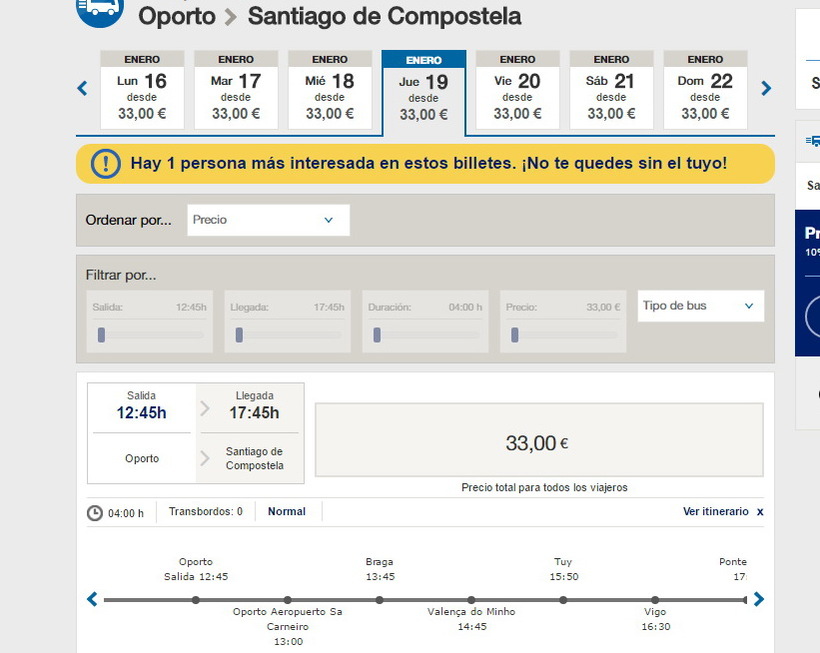The height and width of the screenshot is (653, 820).
Task: Click the Duración slider handle
Action: click(x=377, y=335)
